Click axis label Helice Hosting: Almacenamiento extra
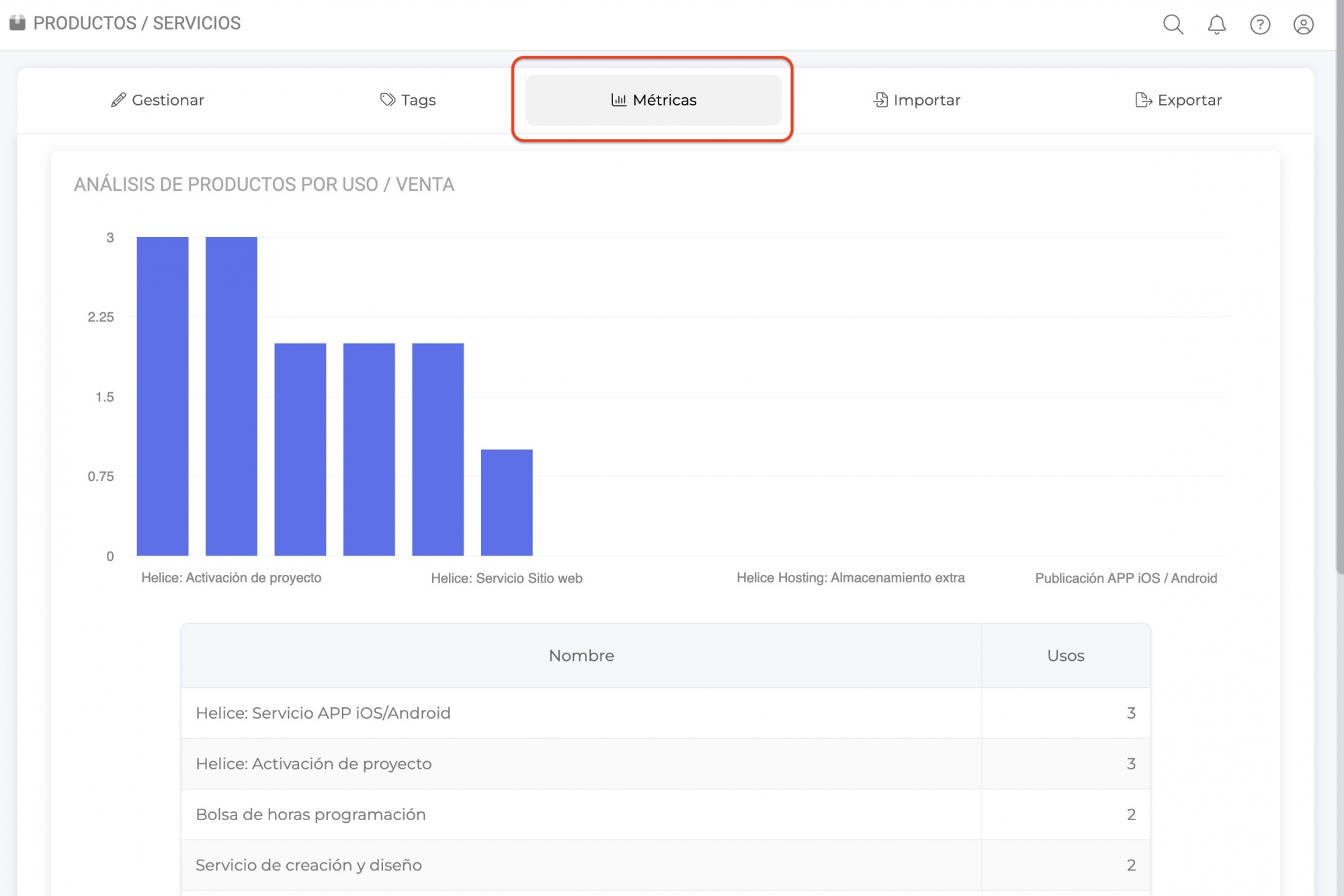Screen dimensions: 1344x896 (851, 578)
